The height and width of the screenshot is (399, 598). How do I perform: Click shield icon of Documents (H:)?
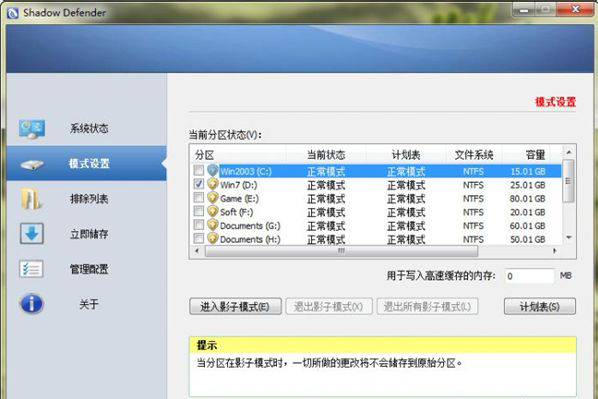click(x=213, y=239)
